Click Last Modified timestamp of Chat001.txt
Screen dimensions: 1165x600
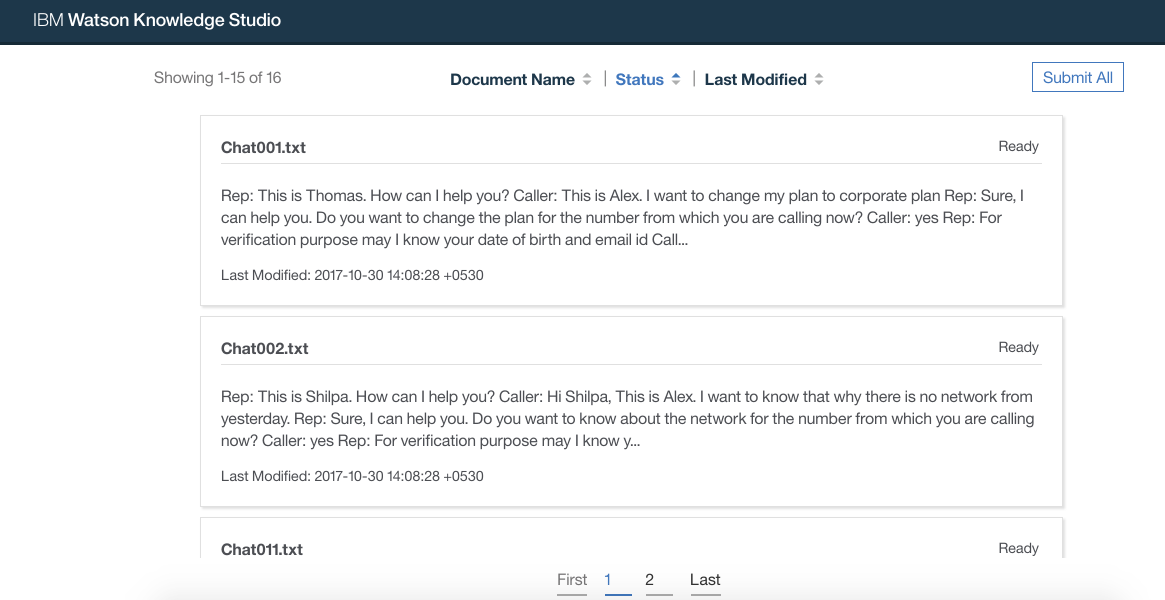[x=352, y=275]
